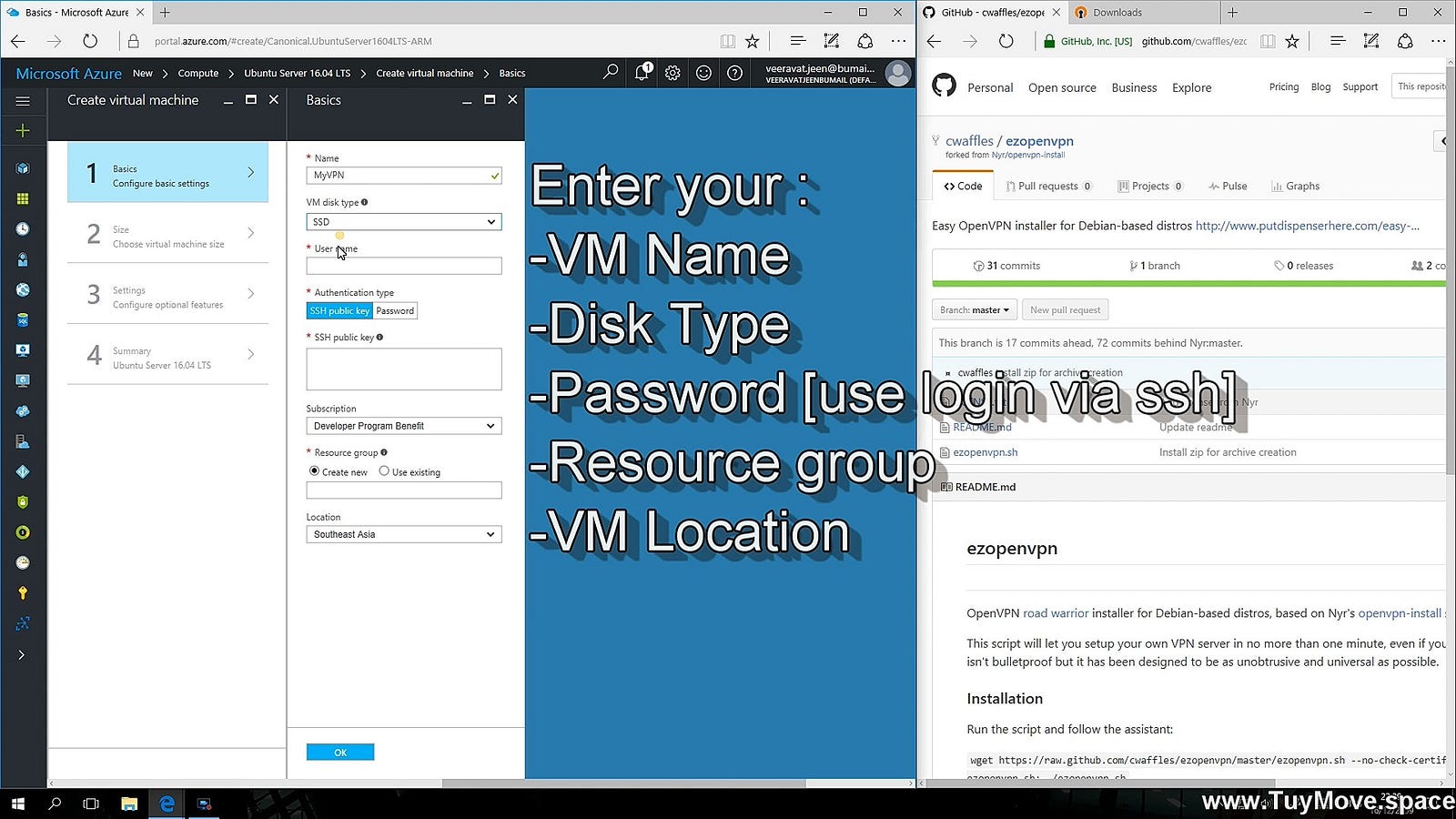This screenshot has width=1456, height=819.
Task: Select Pull requests tab on GitHub
Action: coord(1048,186)
